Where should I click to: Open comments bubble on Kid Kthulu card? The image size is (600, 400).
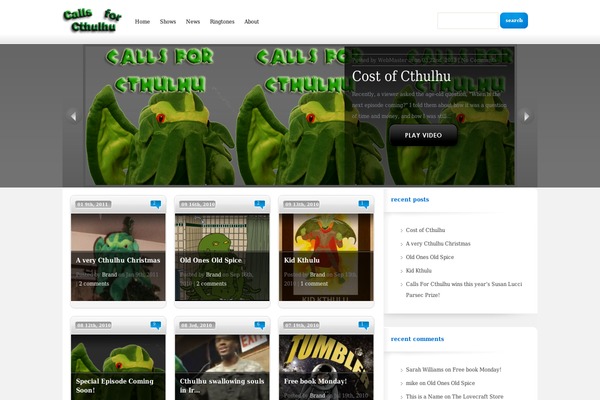point(364,204)
